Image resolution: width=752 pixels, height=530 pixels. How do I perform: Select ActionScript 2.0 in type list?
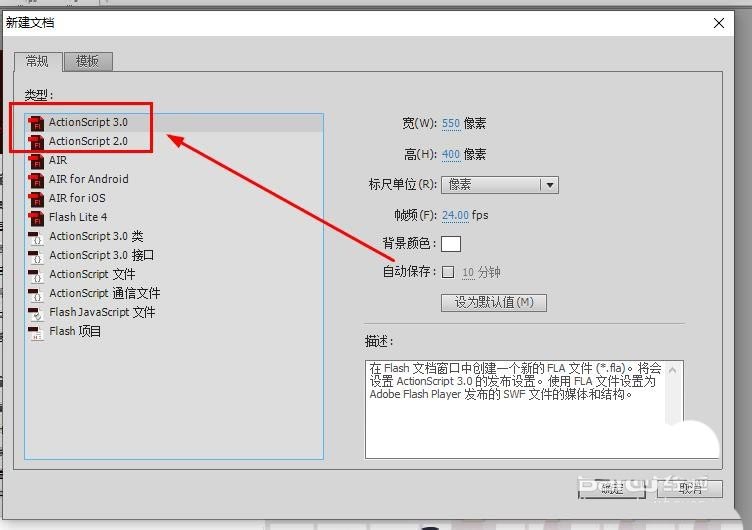click(x=174, y=141)
